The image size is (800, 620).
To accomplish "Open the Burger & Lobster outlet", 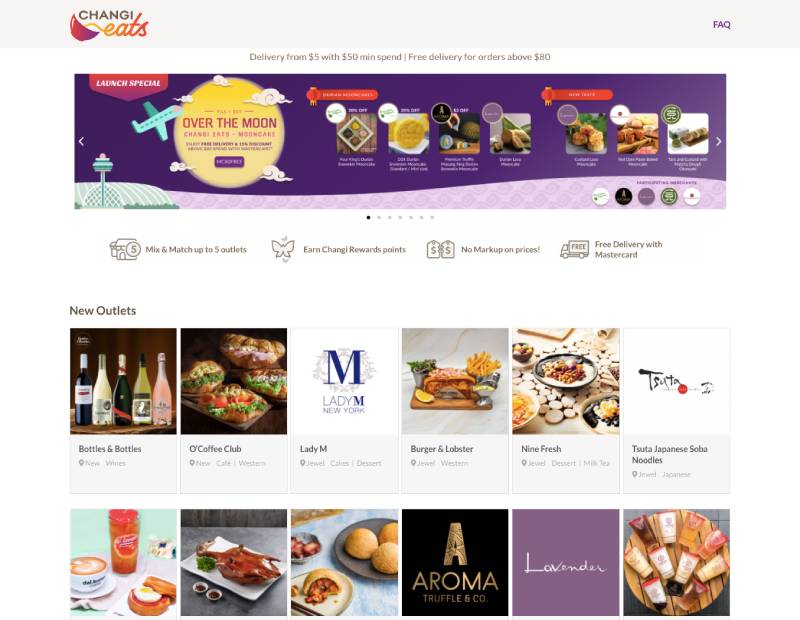I will coord(455,410).
